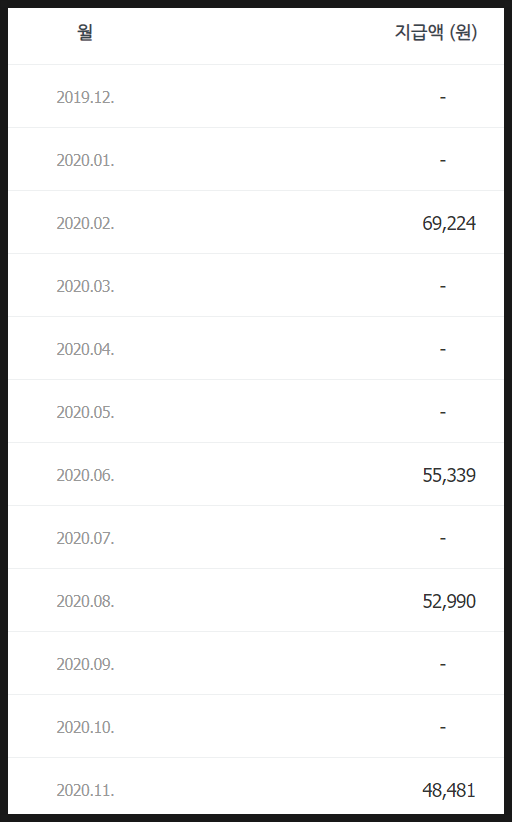Select the 2019.12. month row

tap(256, 97)
